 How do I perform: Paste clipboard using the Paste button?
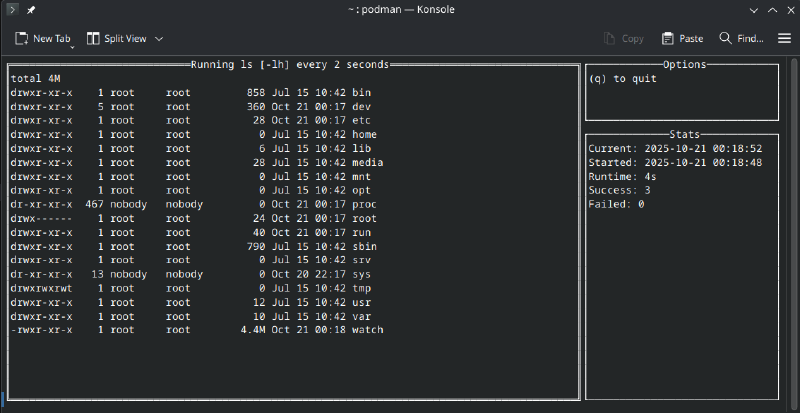pyautogui.click(x=682, y=39)
